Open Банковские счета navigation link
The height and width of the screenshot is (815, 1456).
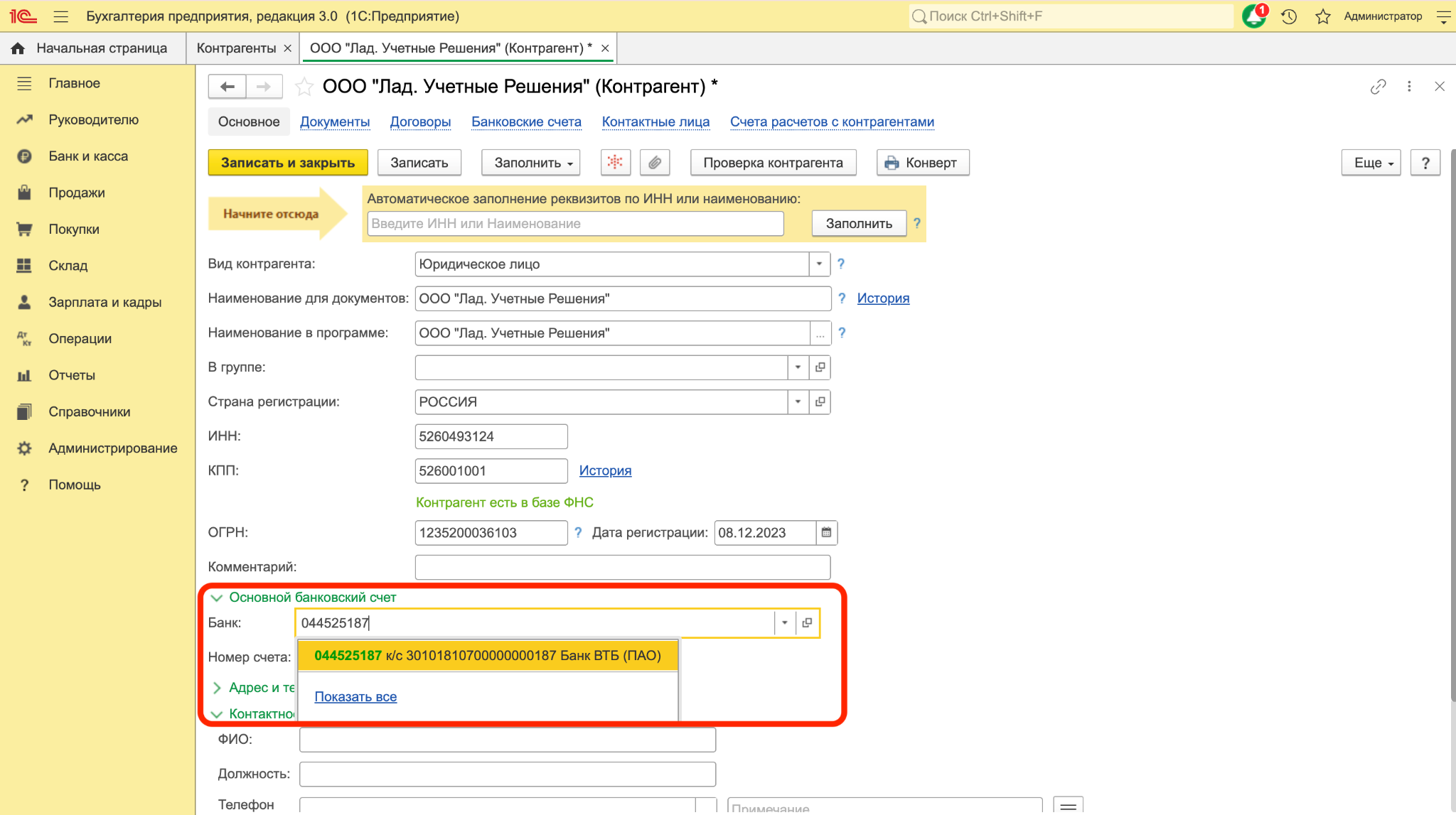(526, 122)
